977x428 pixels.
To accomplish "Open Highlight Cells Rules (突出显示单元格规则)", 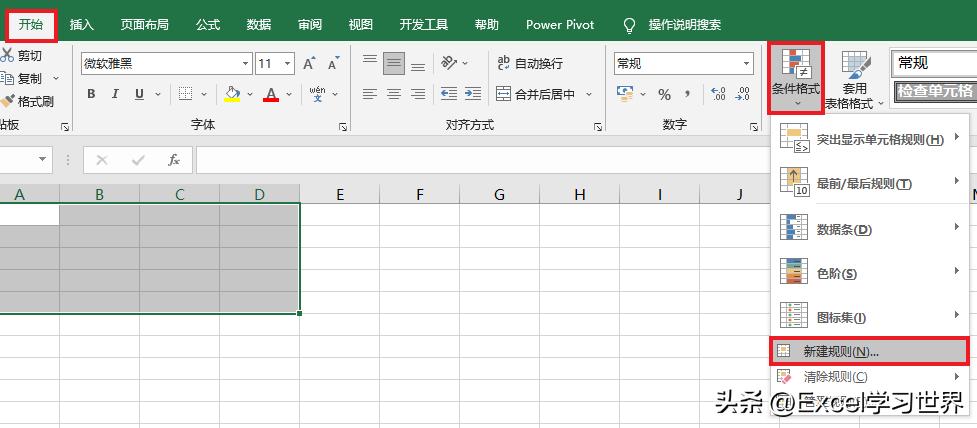I will [870, 140].
